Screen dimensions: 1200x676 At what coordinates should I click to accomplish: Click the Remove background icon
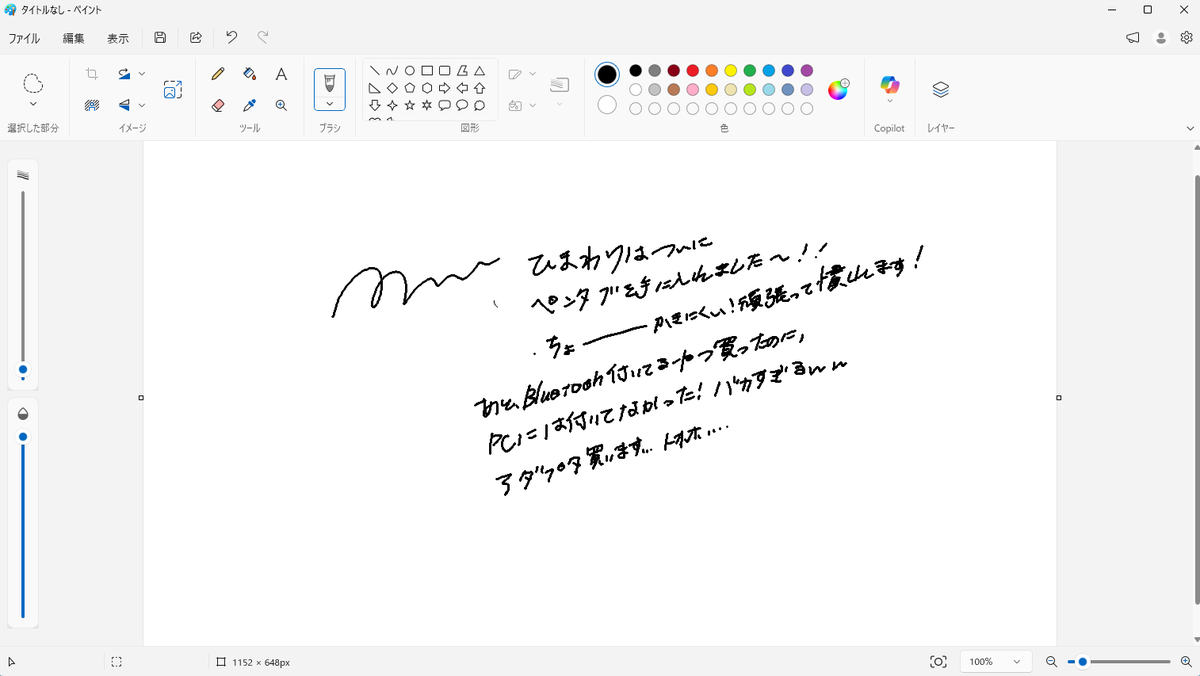coord(92,104)
